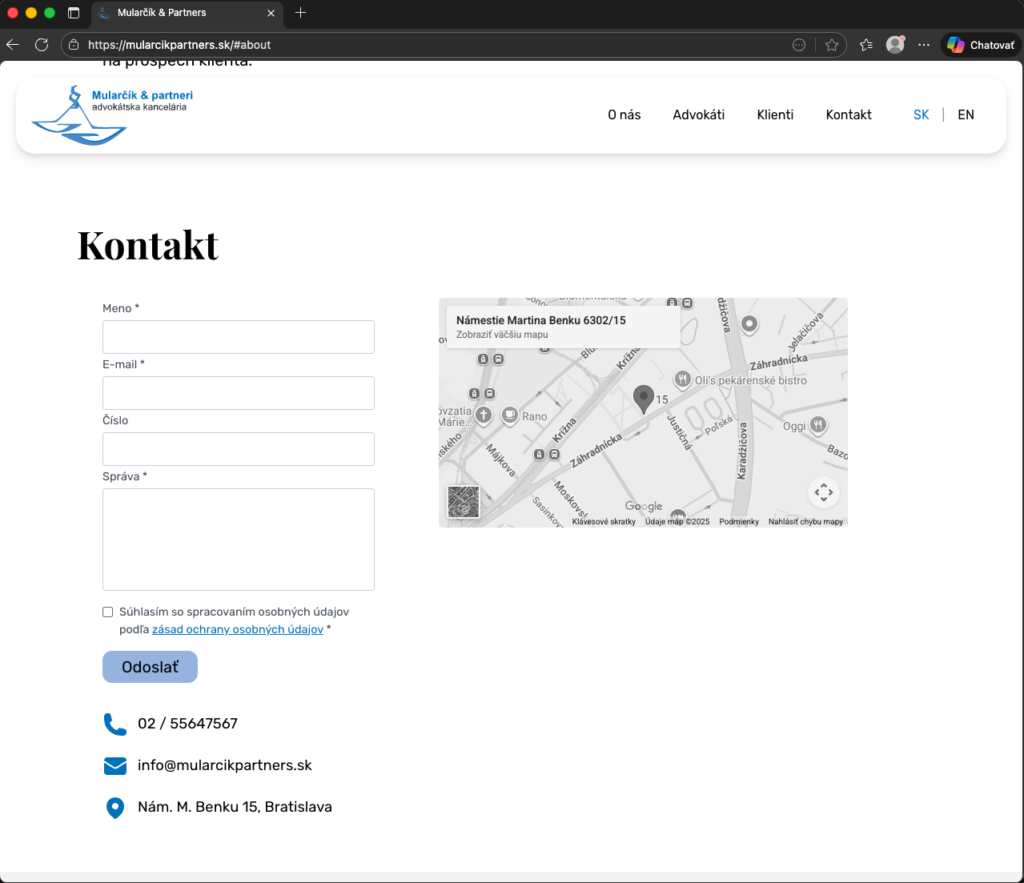Viewport: 1024px width, 883px height.
Task: Switch language to EN
Action: 966,115
